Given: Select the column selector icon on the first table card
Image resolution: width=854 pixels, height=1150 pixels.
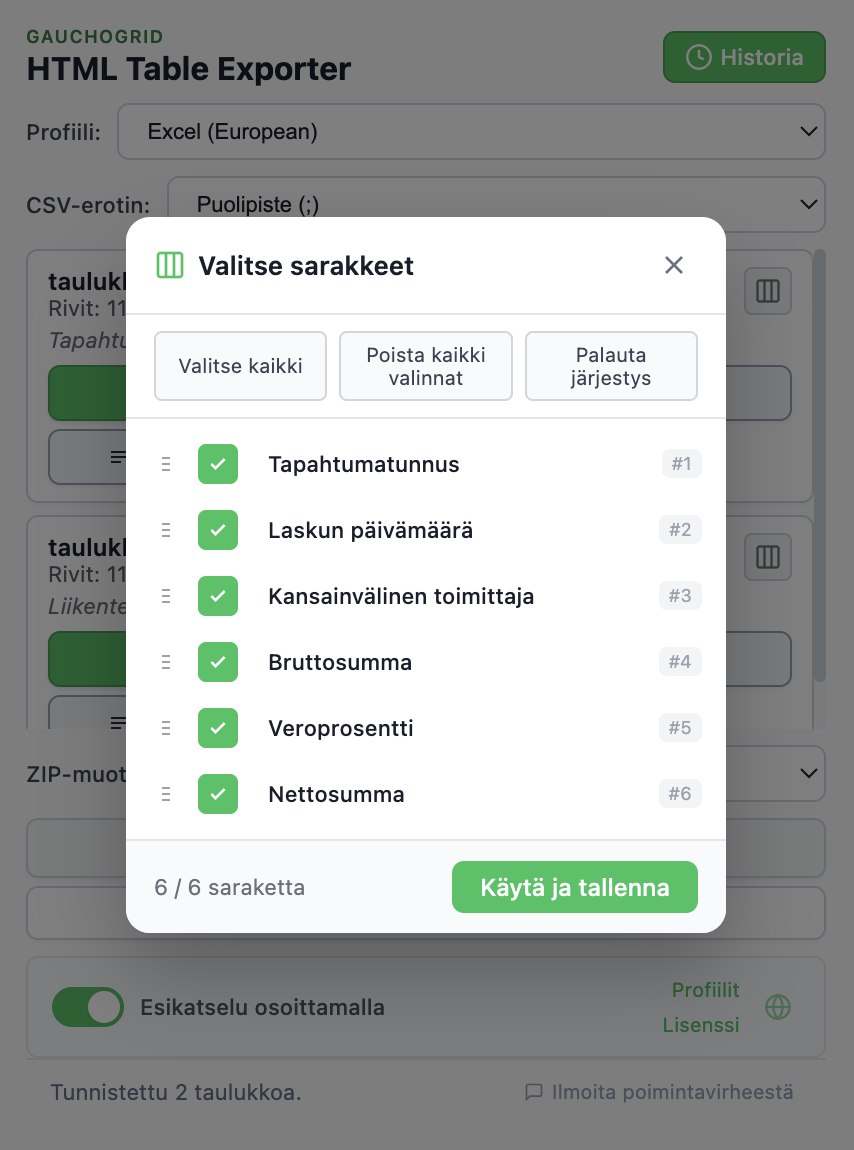Looking at the screenshot, I should 767,291.
